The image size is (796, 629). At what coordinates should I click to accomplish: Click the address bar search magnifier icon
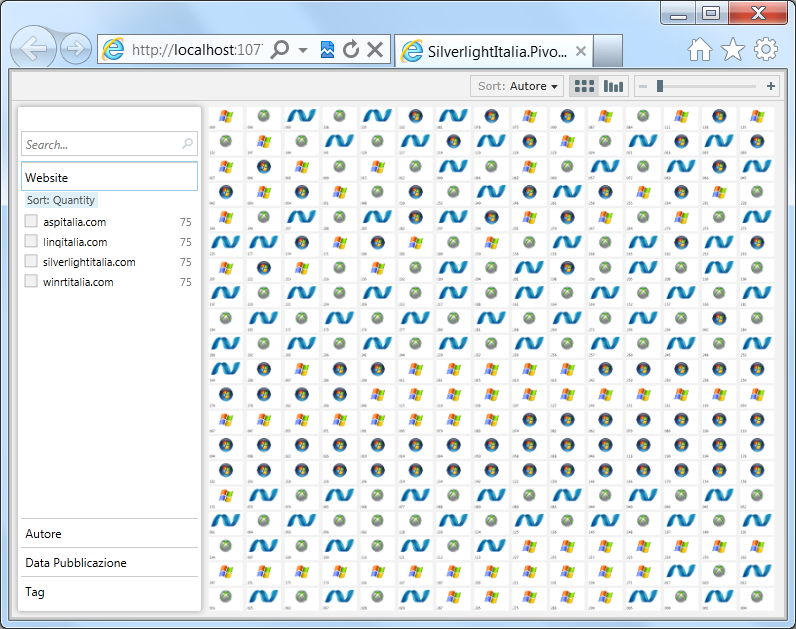tap(280, 50)
